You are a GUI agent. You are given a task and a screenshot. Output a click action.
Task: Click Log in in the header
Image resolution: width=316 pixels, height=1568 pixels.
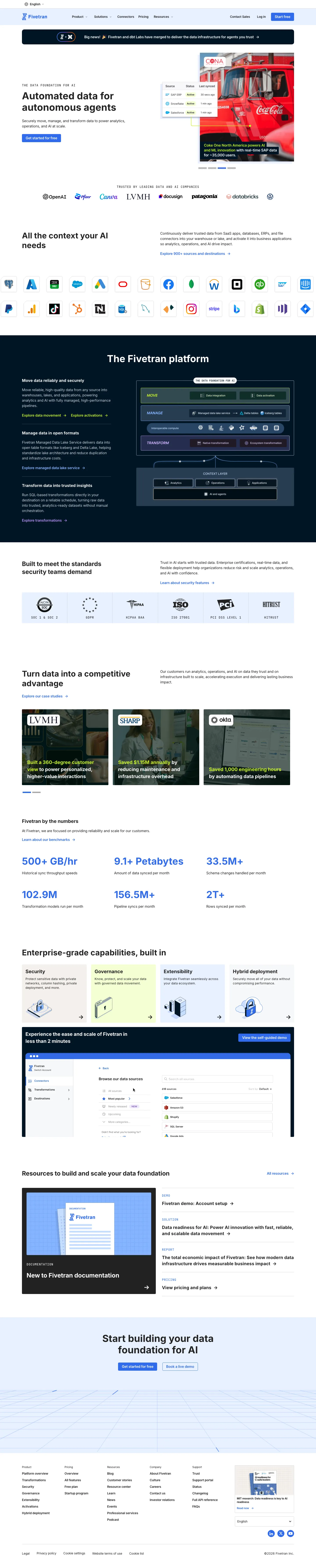point(261,17)
